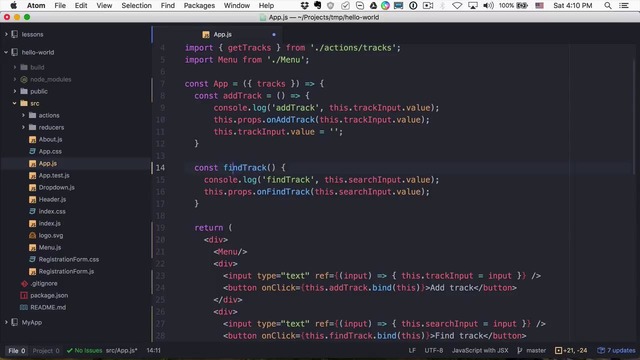Open App.css file
This screenshot has height=360, width=640.
pos(50,151)
